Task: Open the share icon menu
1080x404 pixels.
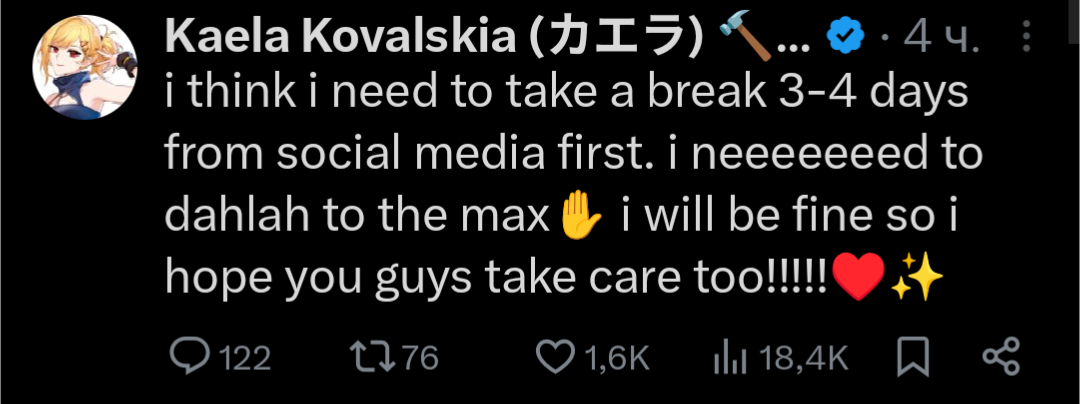Action: tap(1000, 356)
